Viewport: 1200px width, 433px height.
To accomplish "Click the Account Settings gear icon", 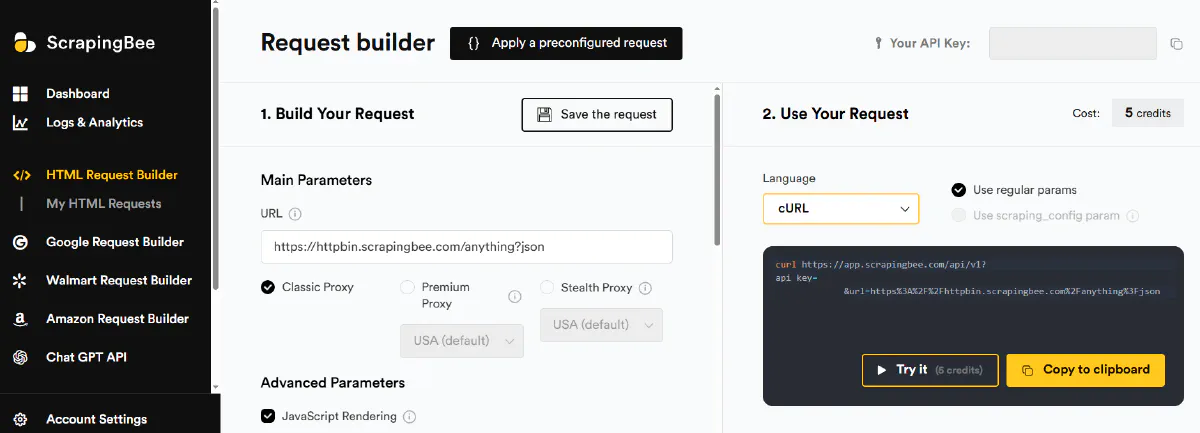I will (20, 420).
